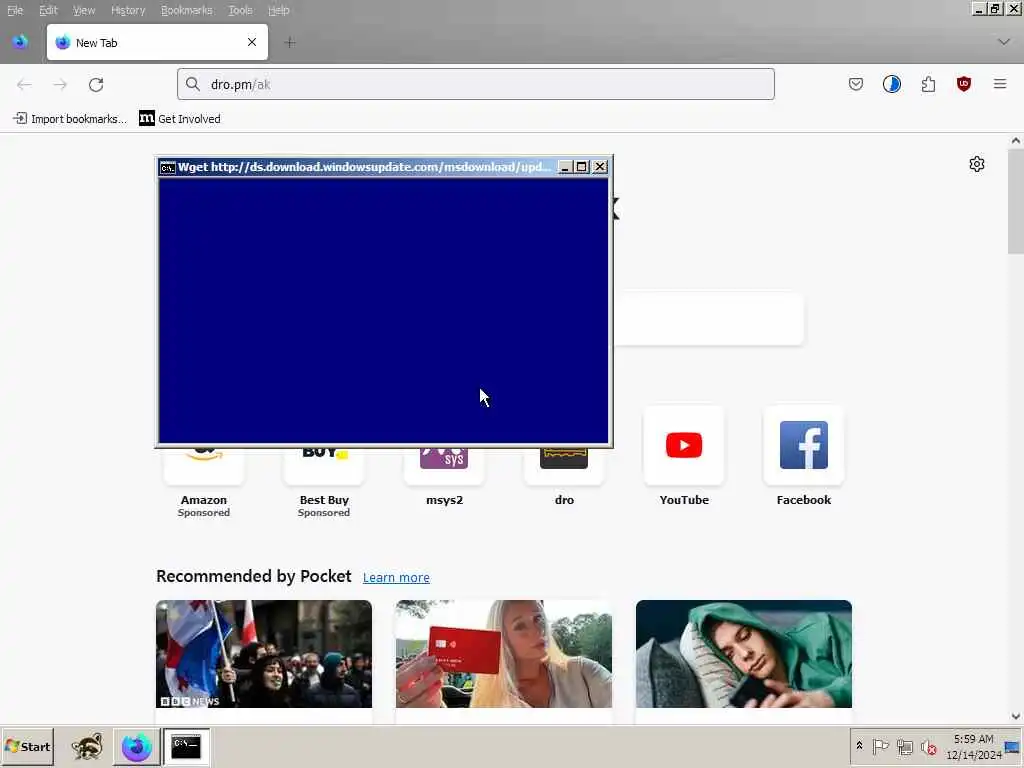Expand hidden system tray icons
Image resolution: width=1024 pixels, height=768 pixels.
[x=859, y=746]
